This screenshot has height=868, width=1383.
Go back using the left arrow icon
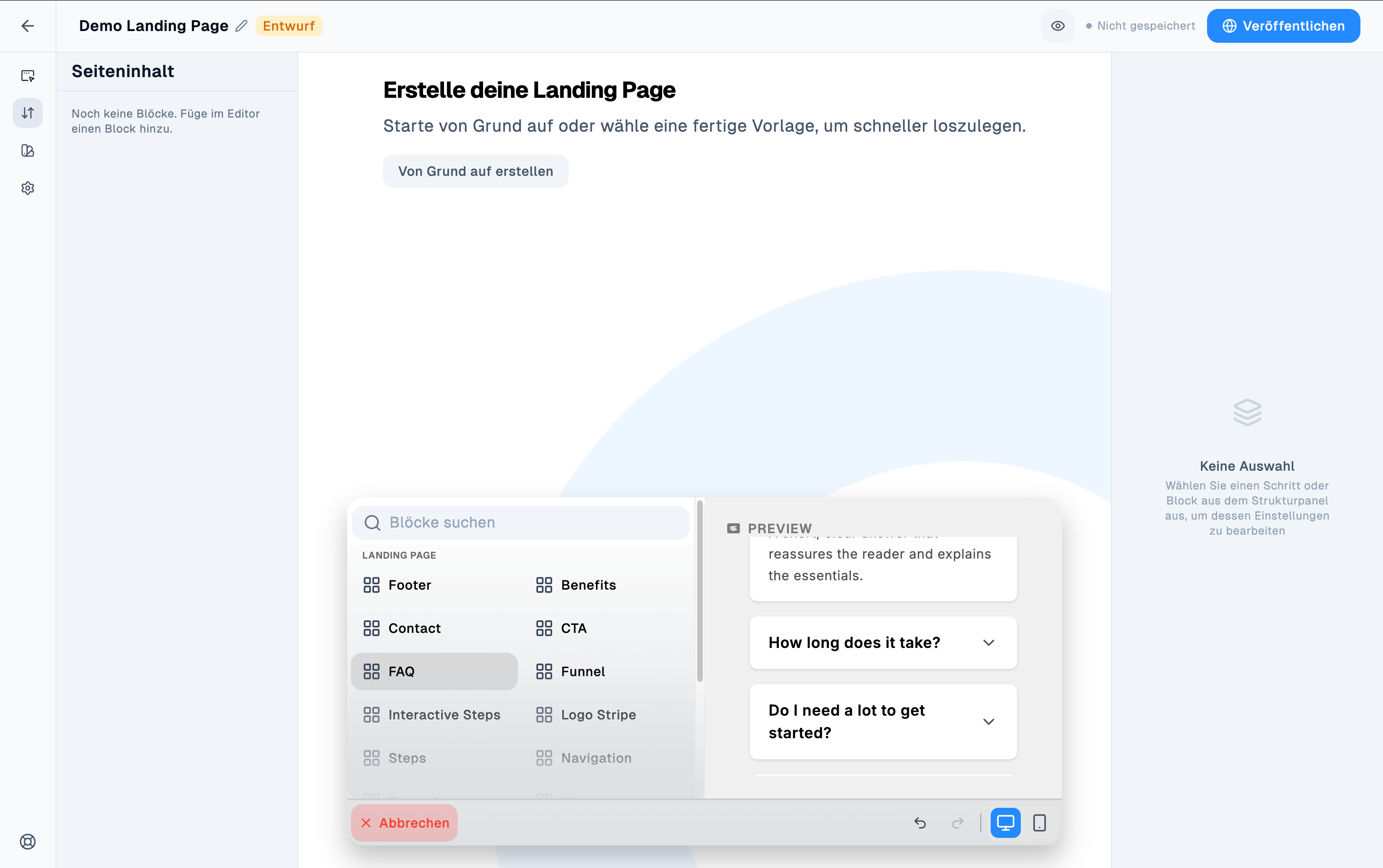28,26
